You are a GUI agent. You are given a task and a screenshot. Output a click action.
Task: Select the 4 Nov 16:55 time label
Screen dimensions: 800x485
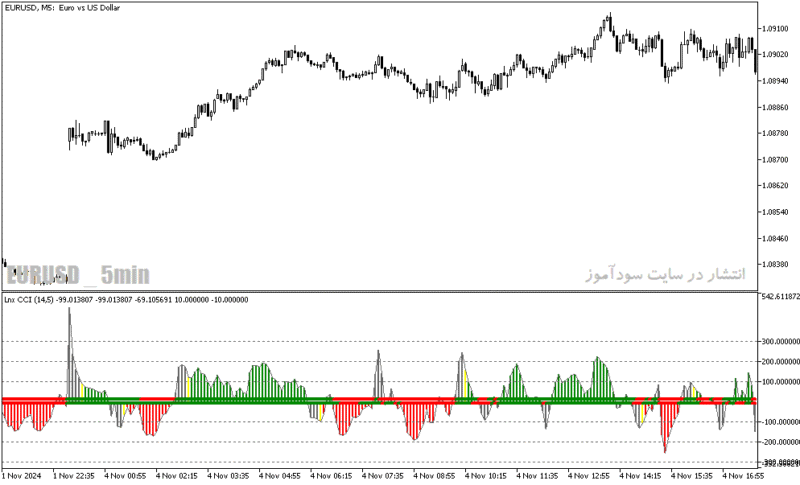pyautogui.click(x=743, y=476)
